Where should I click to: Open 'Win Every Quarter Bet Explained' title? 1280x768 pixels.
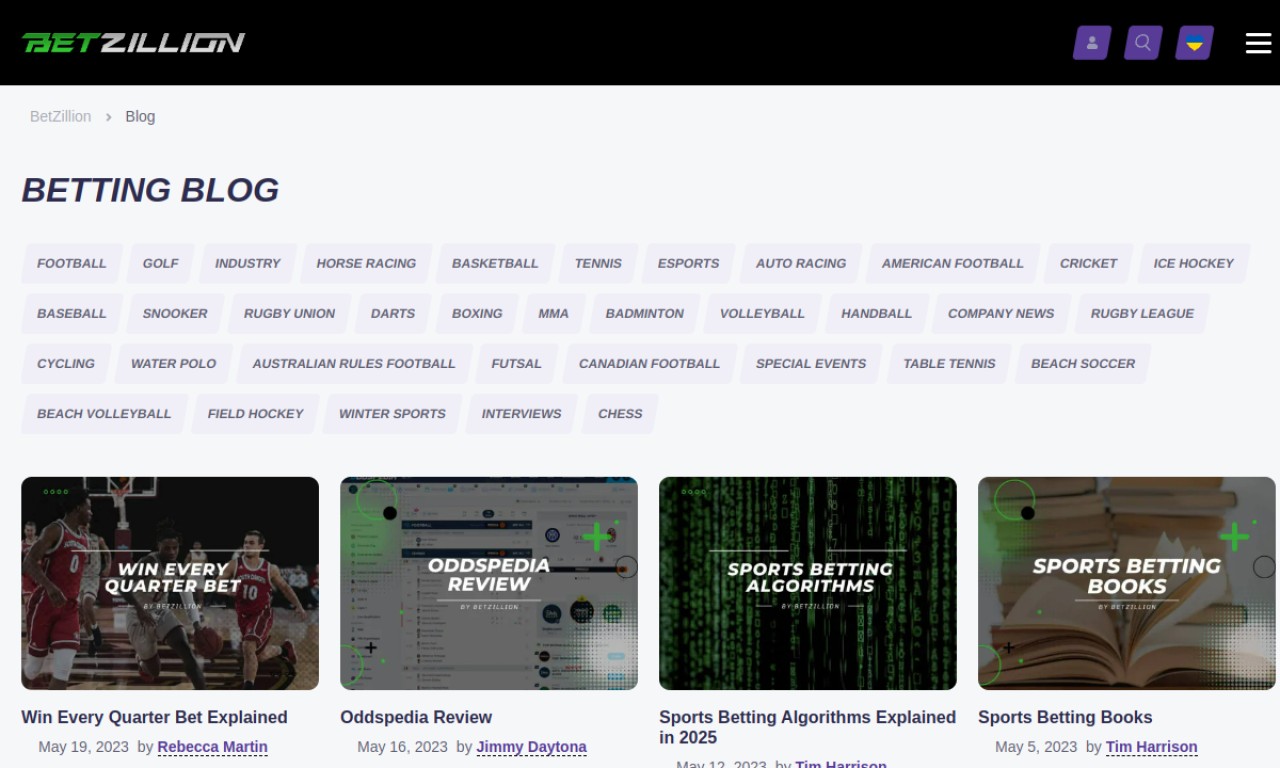pyautogui.click(x=154, y=717)
